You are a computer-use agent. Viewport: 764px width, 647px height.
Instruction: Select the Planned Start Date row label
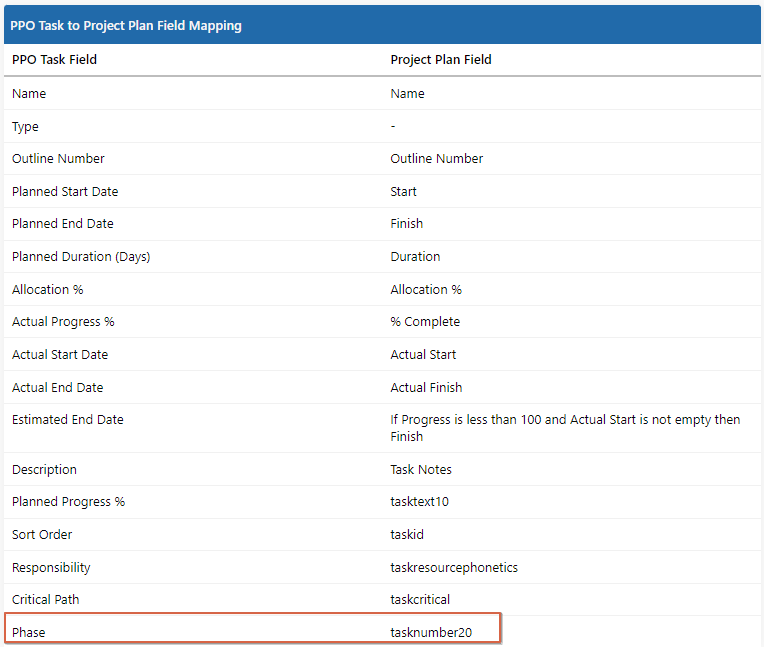(65, 191)
